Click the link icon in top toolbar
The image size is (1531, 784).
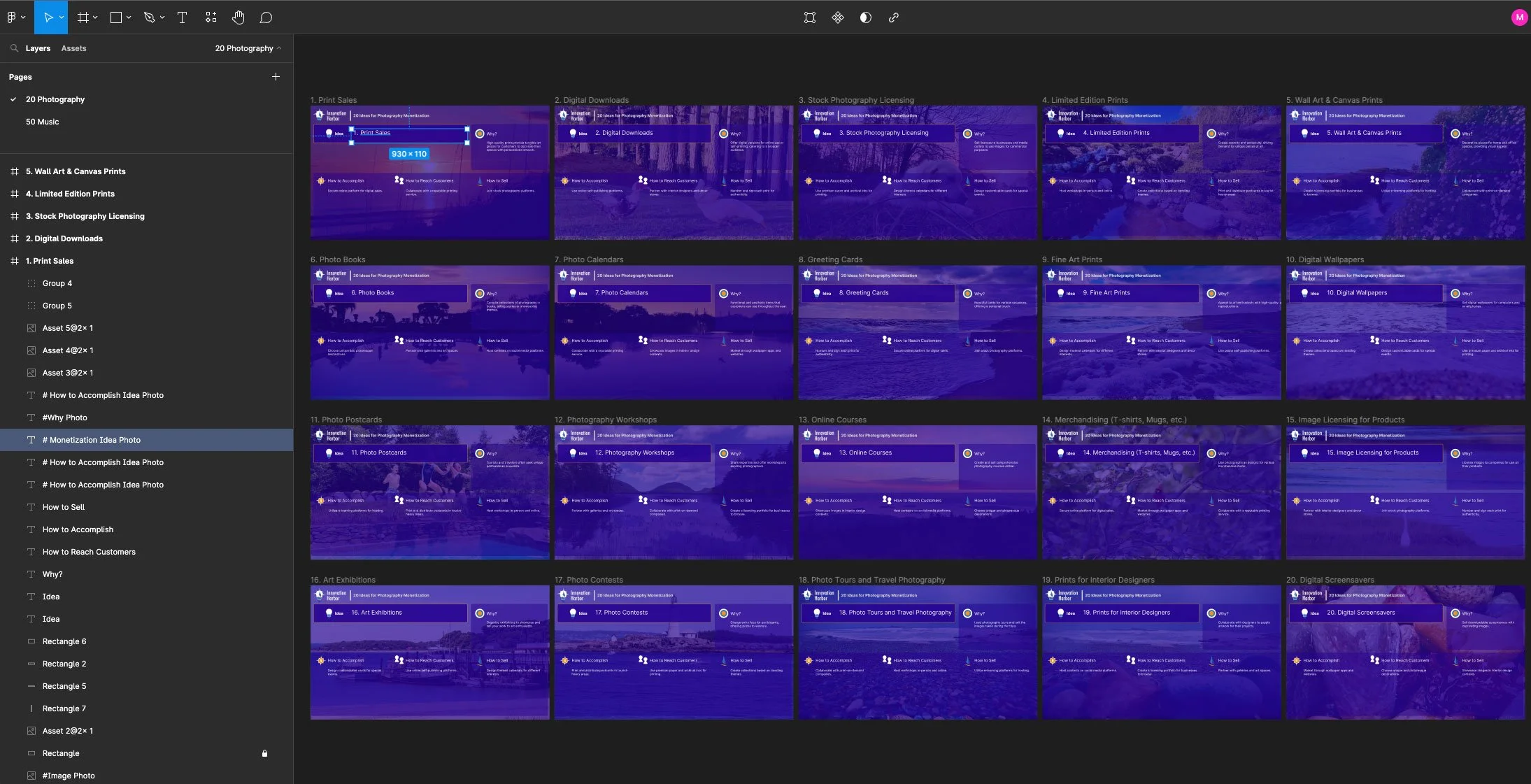click(x=893, y=17)
